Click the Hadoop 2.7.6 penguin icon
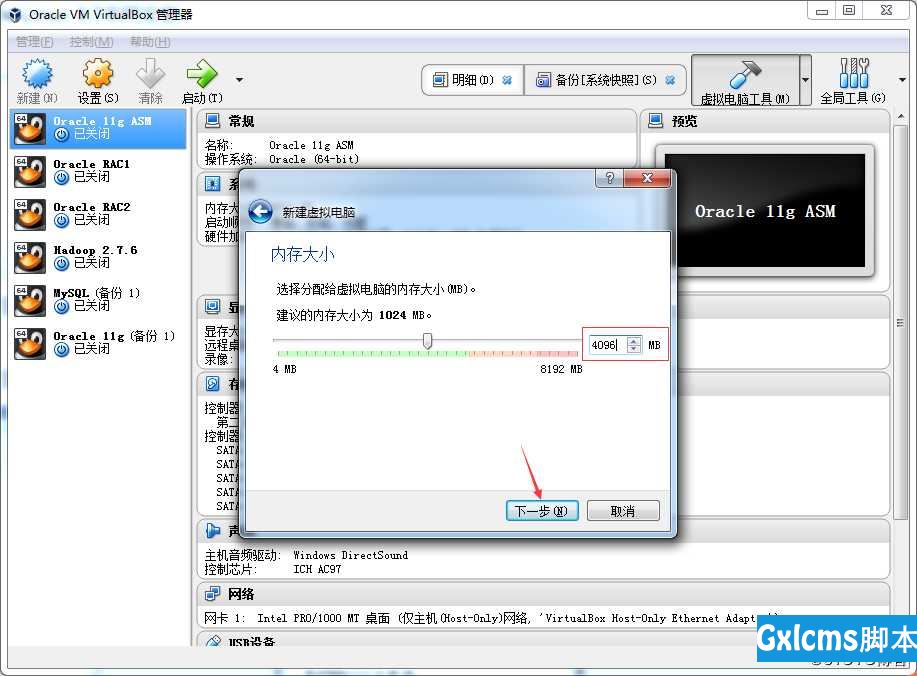This screenshot has height=676, width=917. click(x=30, y=257)
